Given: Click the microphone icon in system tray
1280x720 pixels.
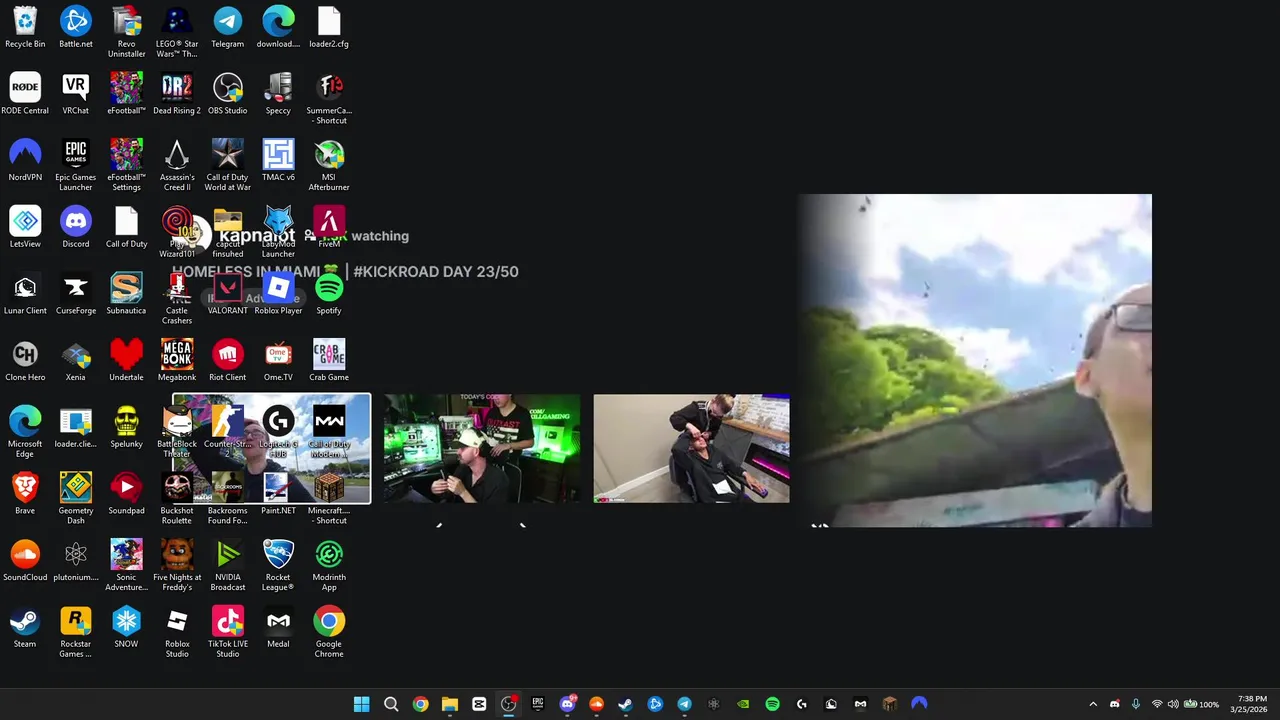Looking at the screenshot, I should point(1136,704).
